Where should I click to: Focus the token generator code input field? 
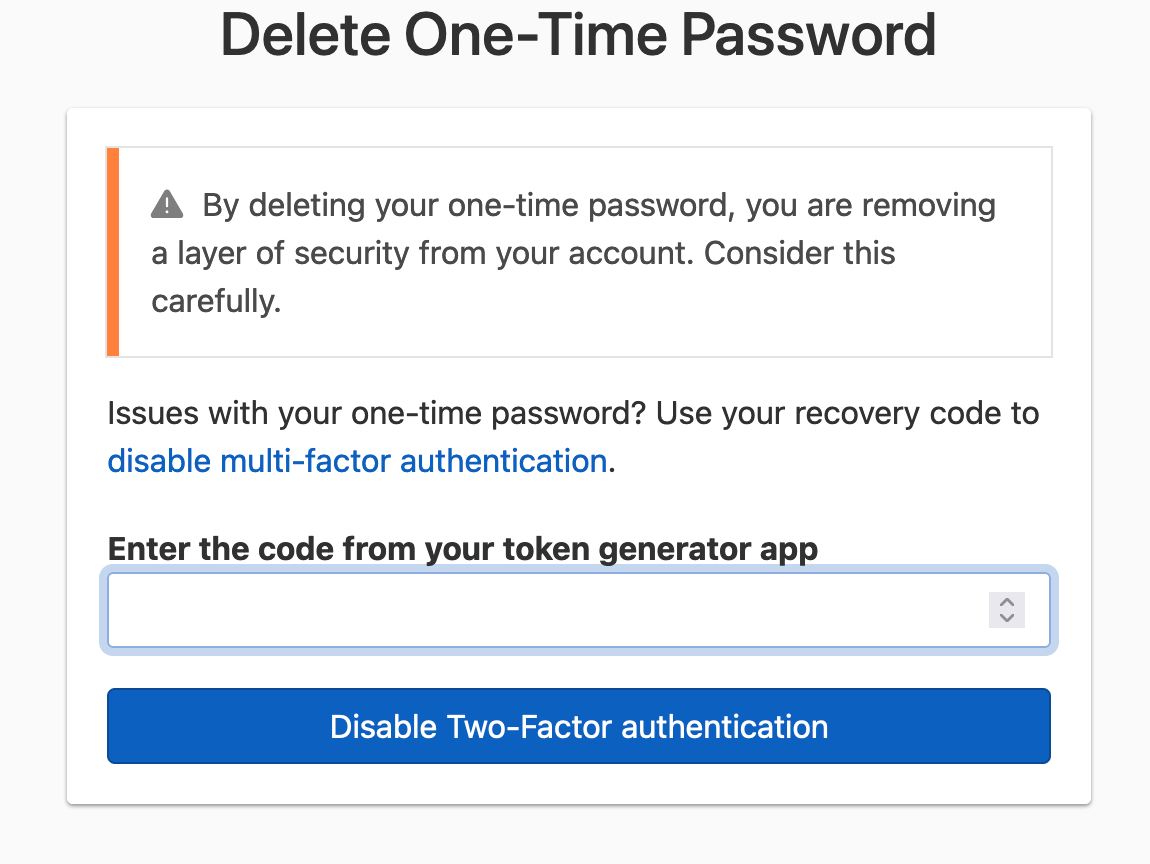coord(500,610)
